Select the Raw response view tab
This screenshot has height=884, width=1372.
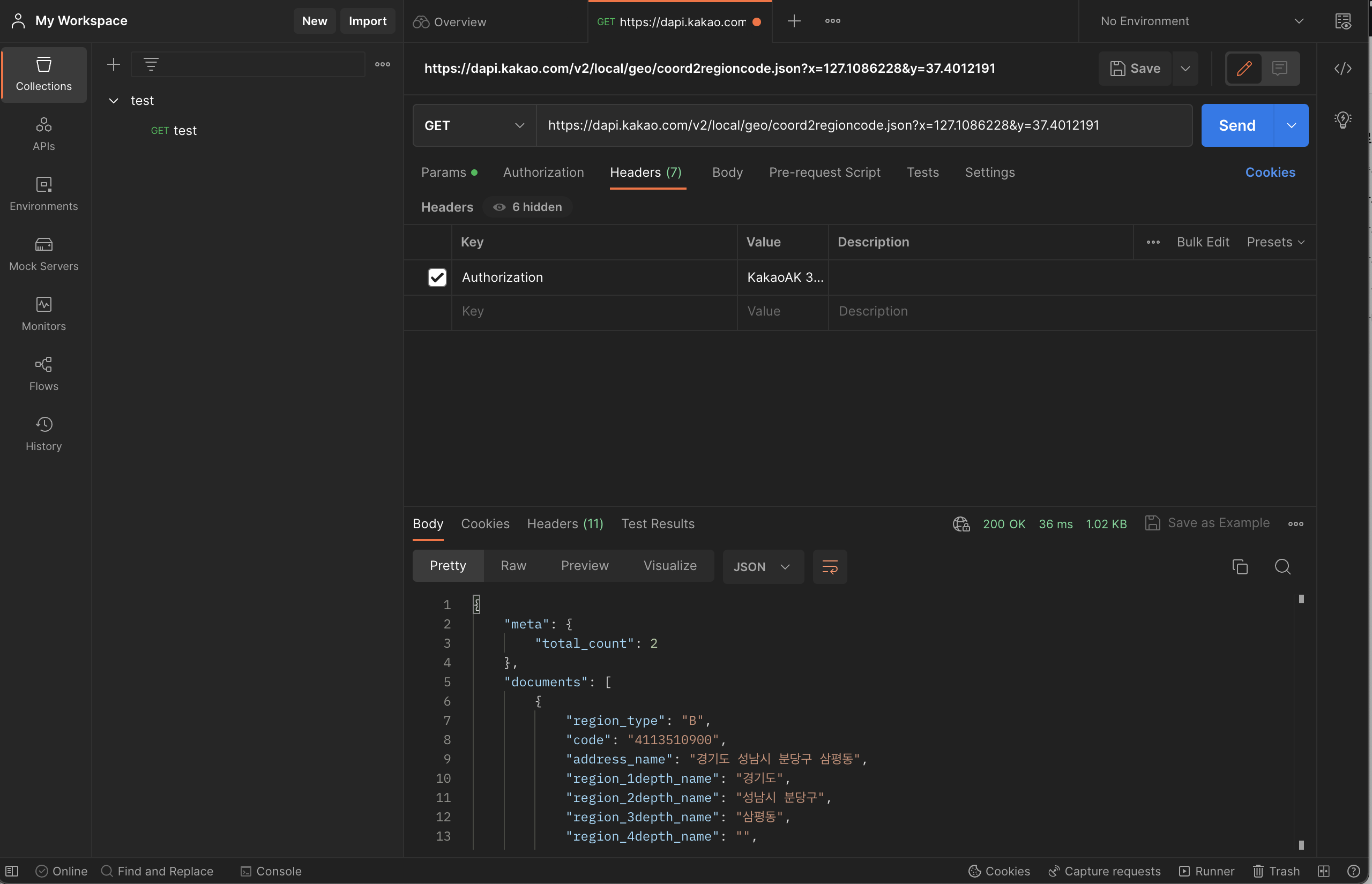[x=513, y=565]
